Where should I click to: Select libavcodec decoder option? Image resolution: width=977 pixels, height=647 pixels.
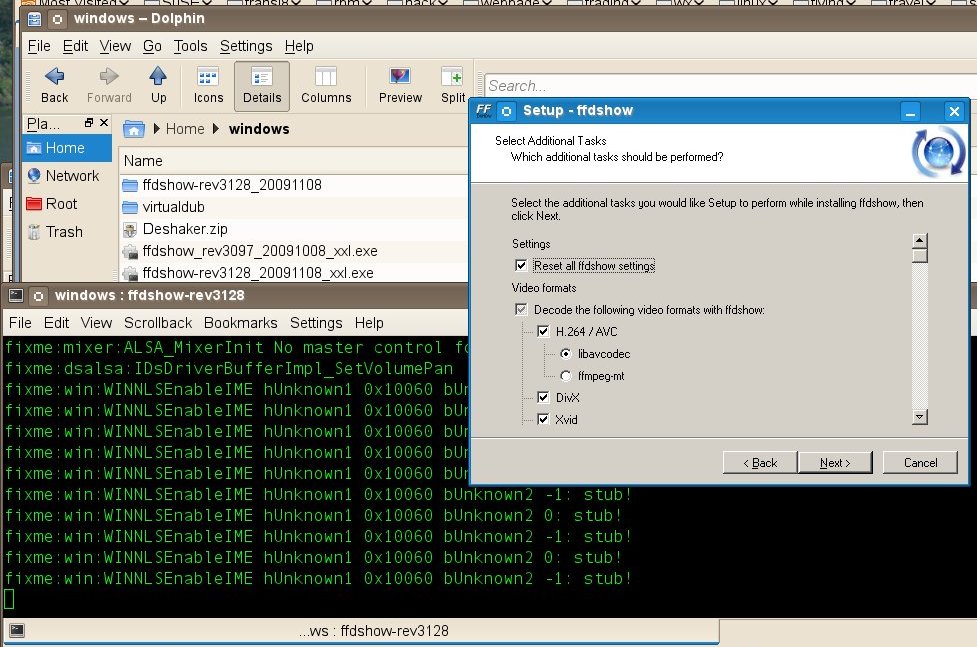point(565,354)
